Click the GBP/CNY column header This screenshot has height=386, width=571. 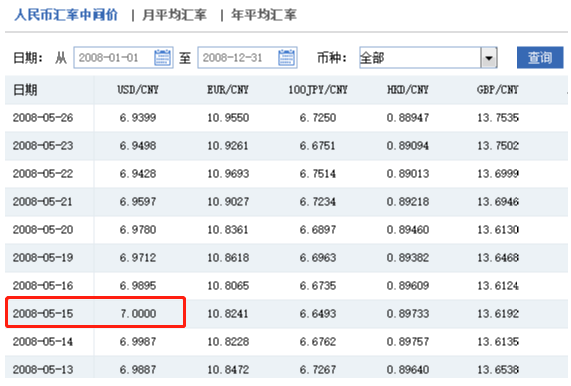point(498,90)
